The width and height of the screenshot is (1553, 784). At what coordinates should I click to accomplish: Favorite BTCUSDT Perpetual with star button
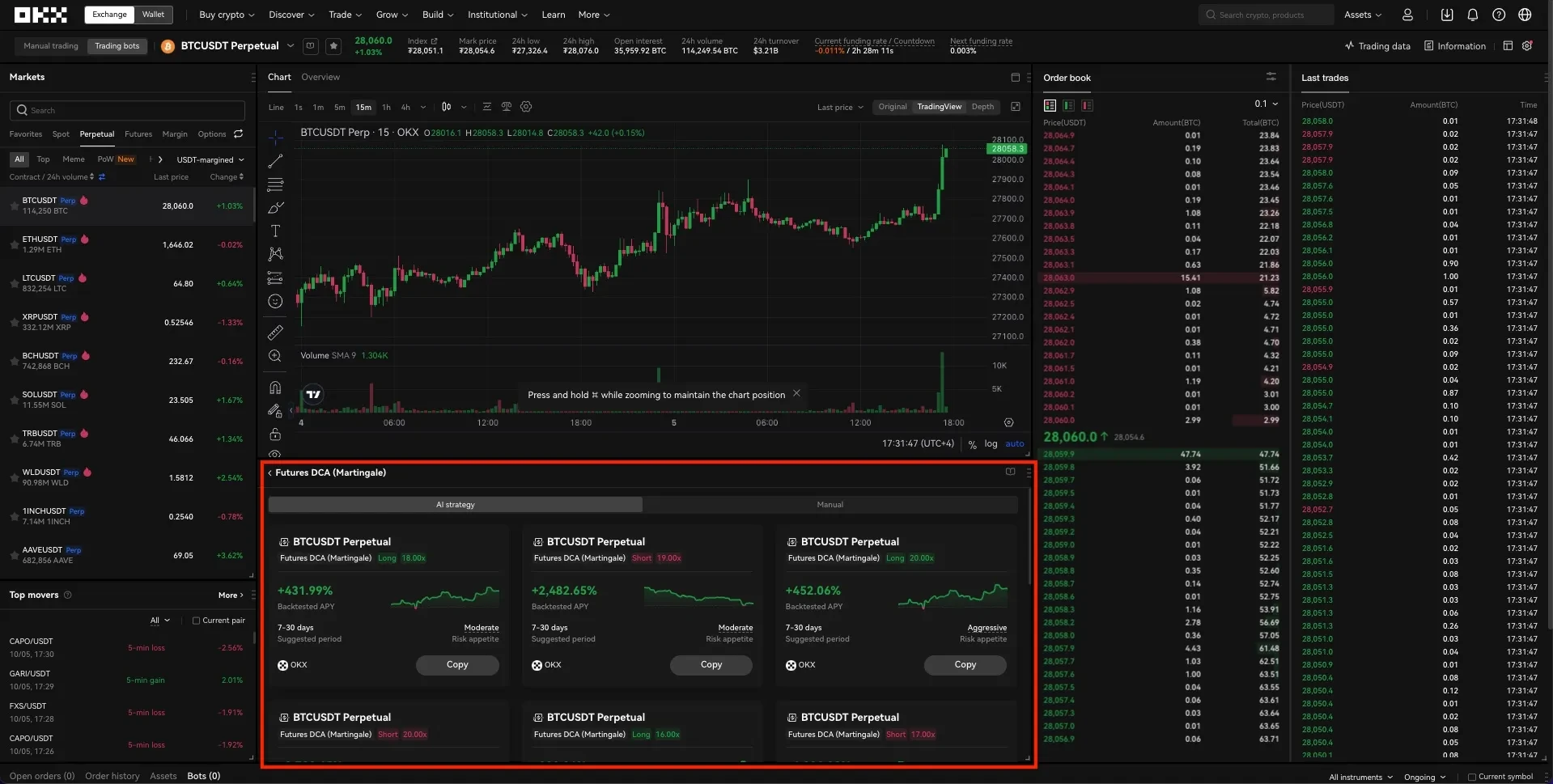tap(333, 46)
